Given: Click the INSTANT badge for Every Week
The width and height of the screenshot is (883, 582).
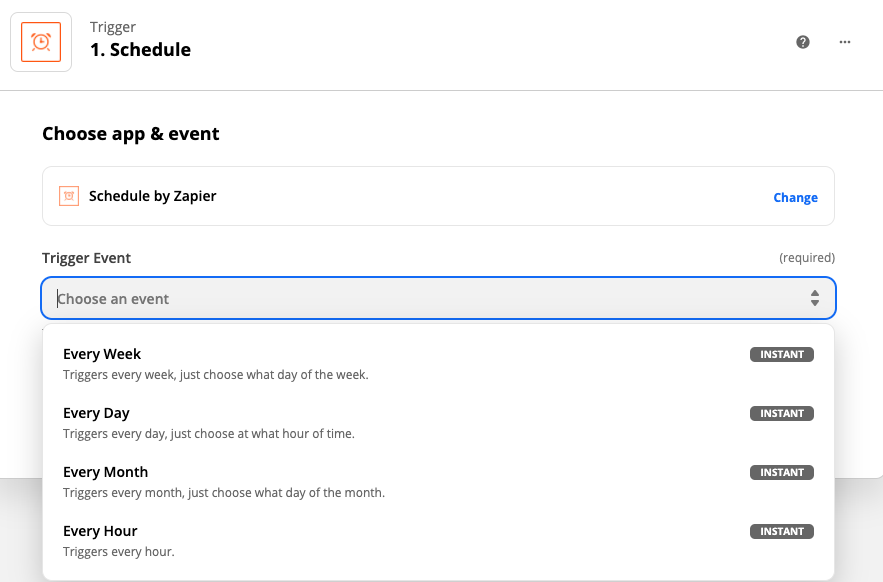Looking at the screenshot, I should pyautogui.click(x=782, y=354).
